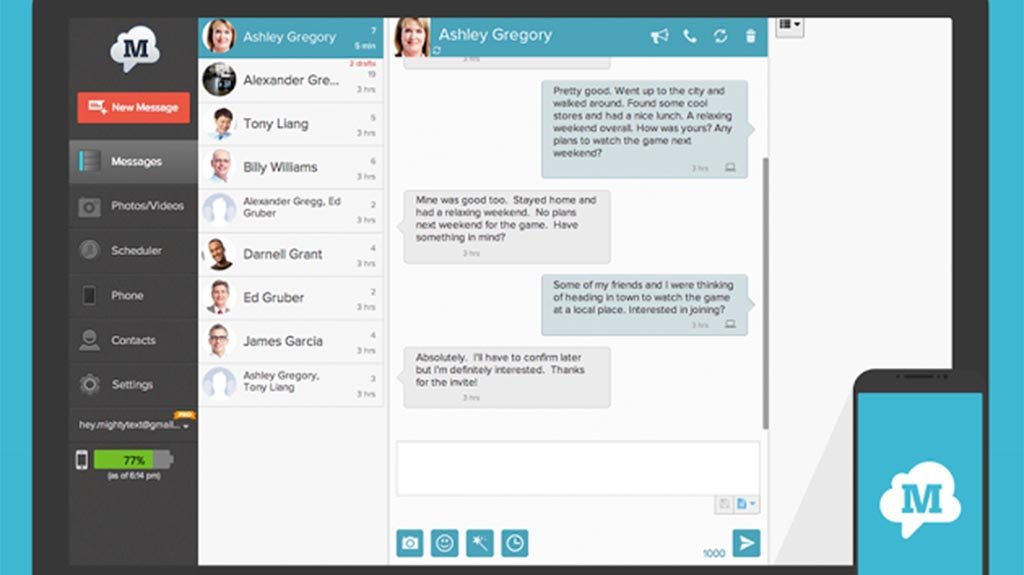Schedule the message with the clock icon
The image size is (1024, 575).
pyautogui.click(x=514, y=543)
